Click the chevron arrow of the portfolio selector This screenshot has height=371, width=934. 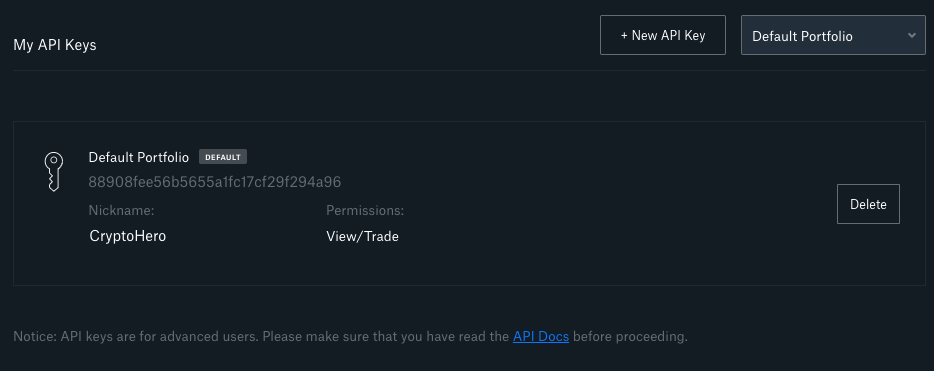912,35
